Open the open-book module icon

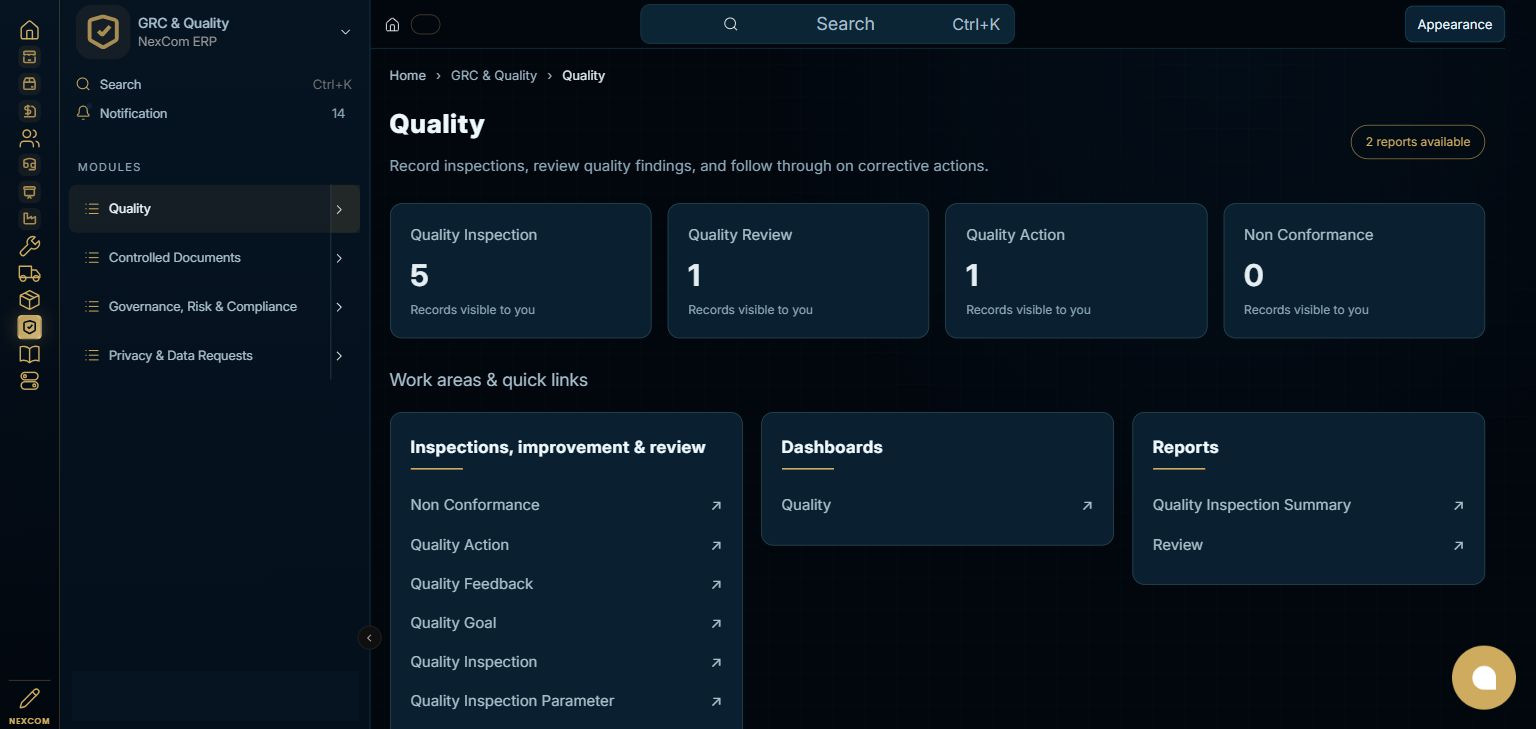point(30,354)
